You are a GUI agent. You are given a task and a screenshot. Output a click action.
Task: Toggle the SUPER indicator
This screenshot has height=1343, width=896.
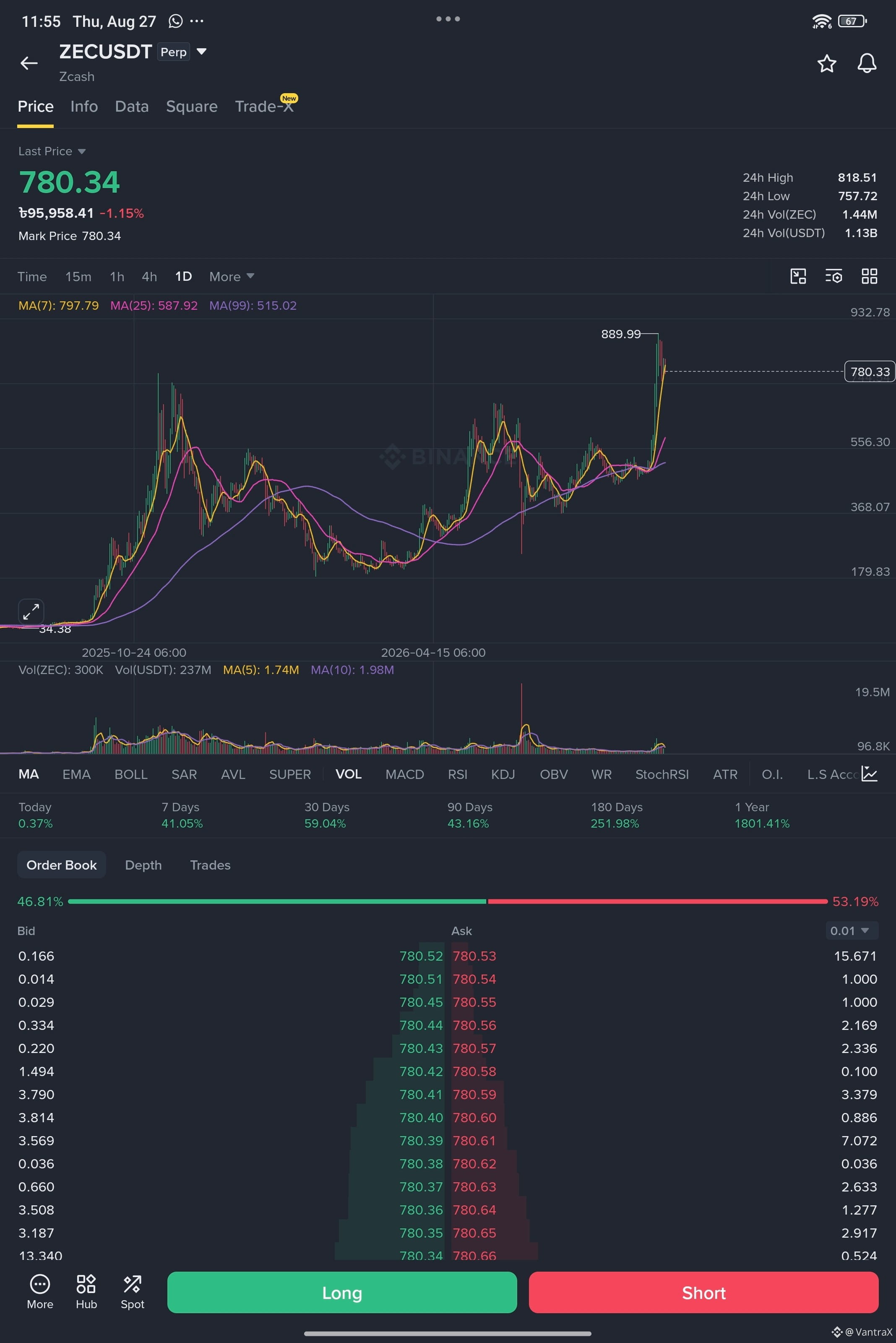click(x=290, y=774)
